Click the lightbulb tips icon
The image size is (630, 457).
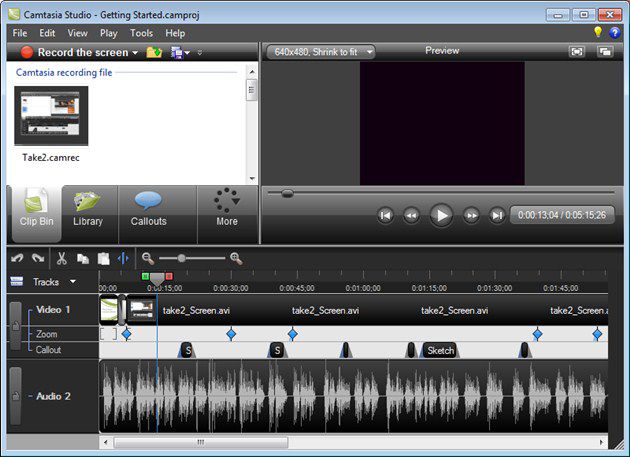click(x=598, y=32)
